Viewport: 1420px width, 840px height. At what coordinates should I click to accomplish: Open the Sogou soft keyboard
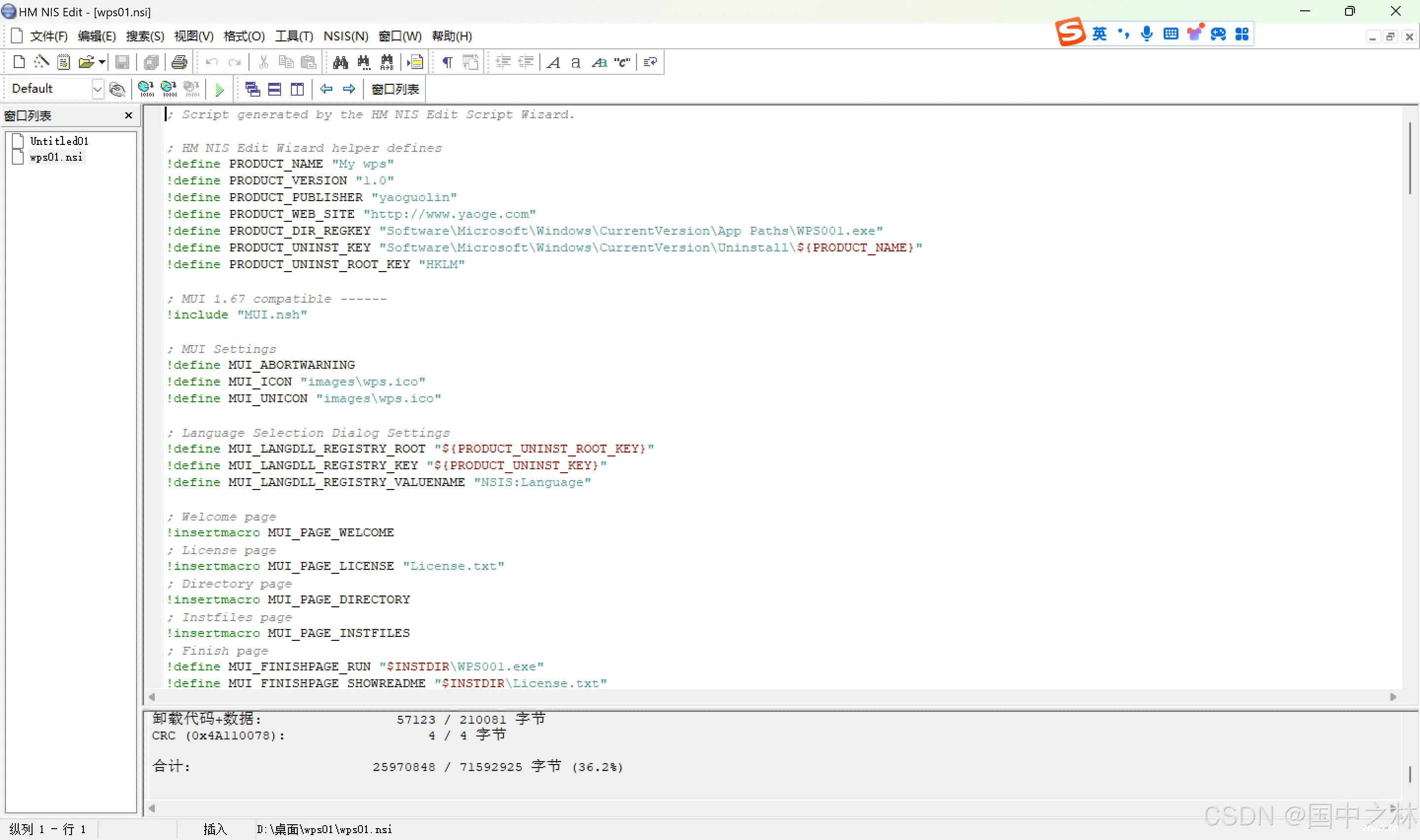(x=1171, y=34)
